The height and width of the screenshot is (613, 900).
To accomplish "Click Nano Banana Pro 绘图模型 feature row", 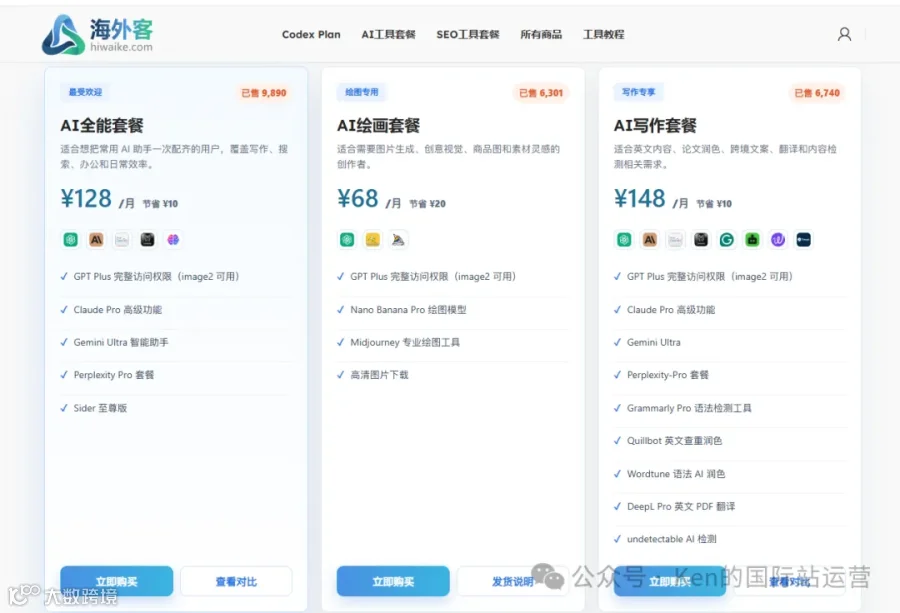I will point(408,310).
